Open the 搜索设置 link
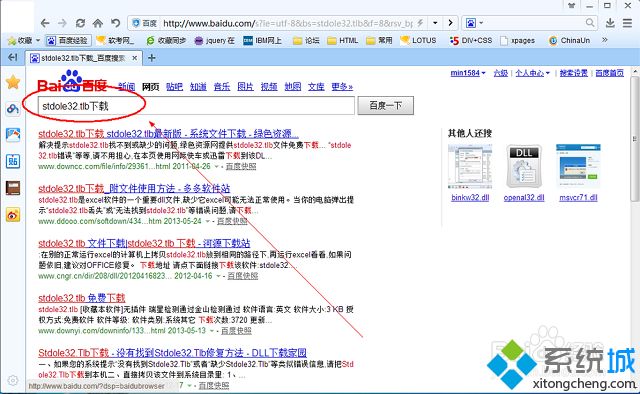 (x=573, y=73)
